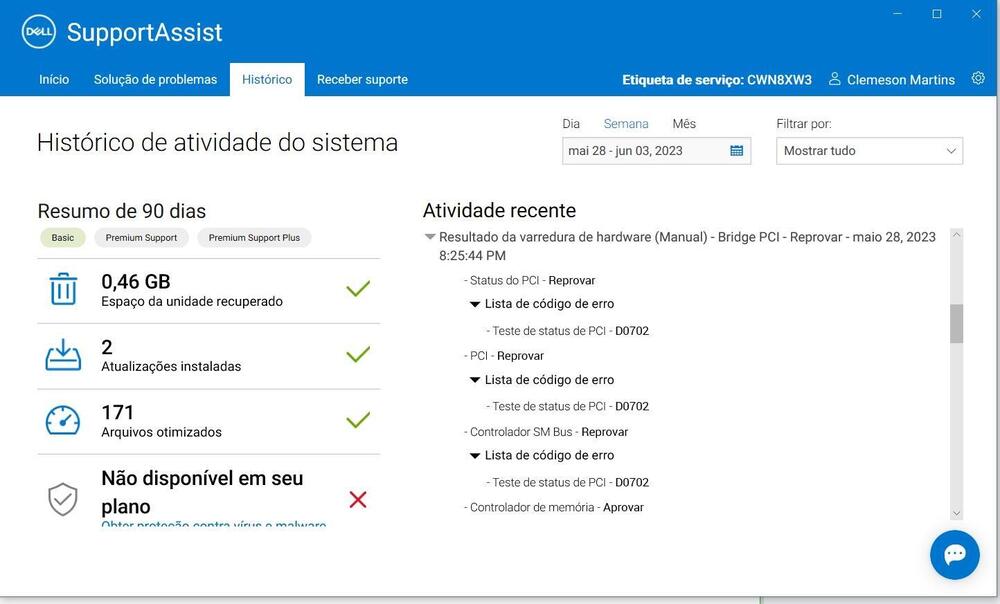
Task: Open the settings gear icon
Action: click(978, 78)
